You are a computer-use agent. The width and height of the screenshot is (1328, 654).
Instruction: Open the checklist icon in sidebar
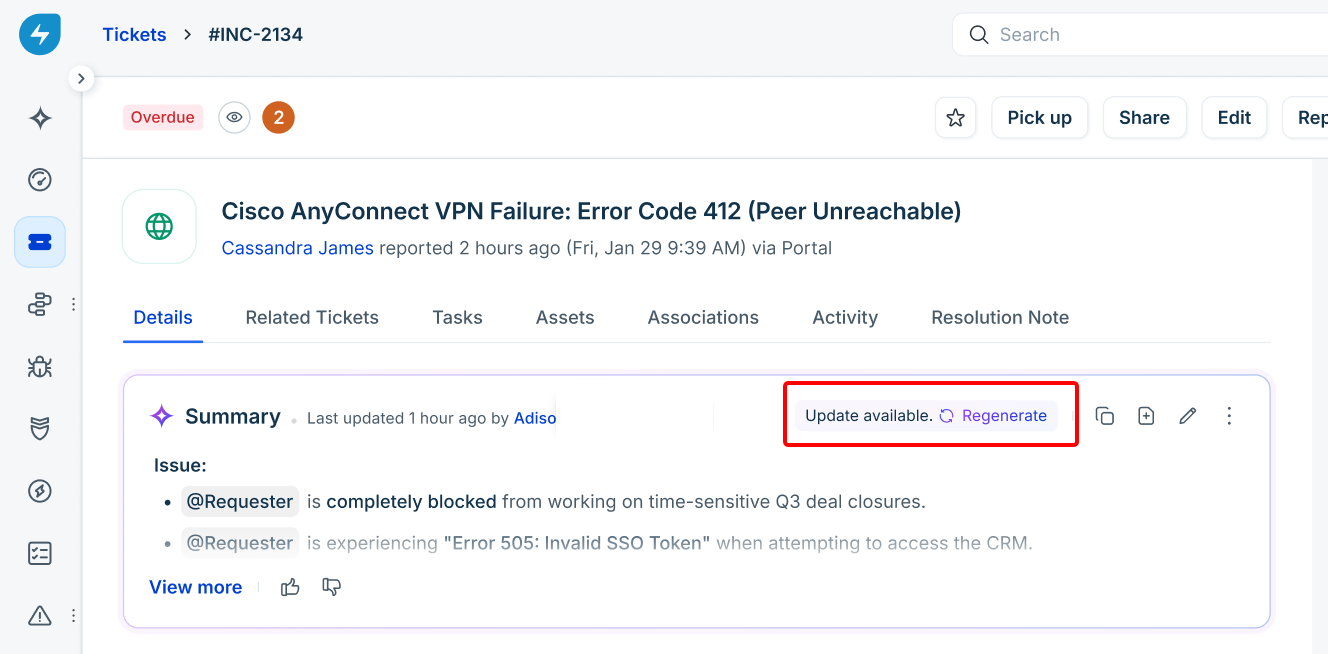(40, 553)
